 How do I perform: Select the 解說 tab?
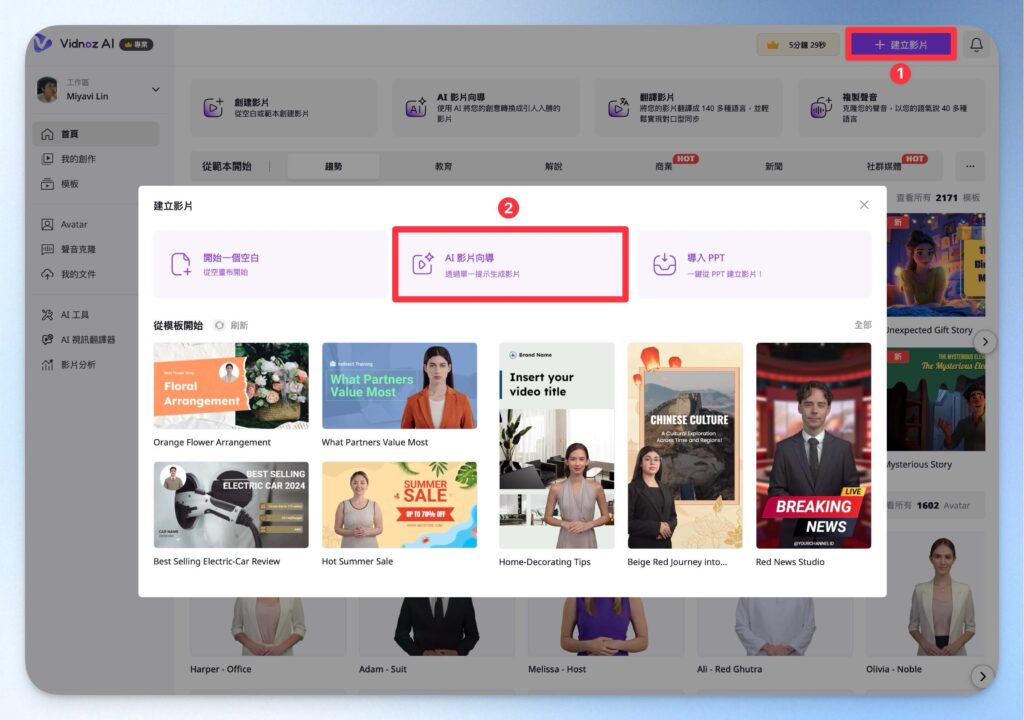pos(553,166)
